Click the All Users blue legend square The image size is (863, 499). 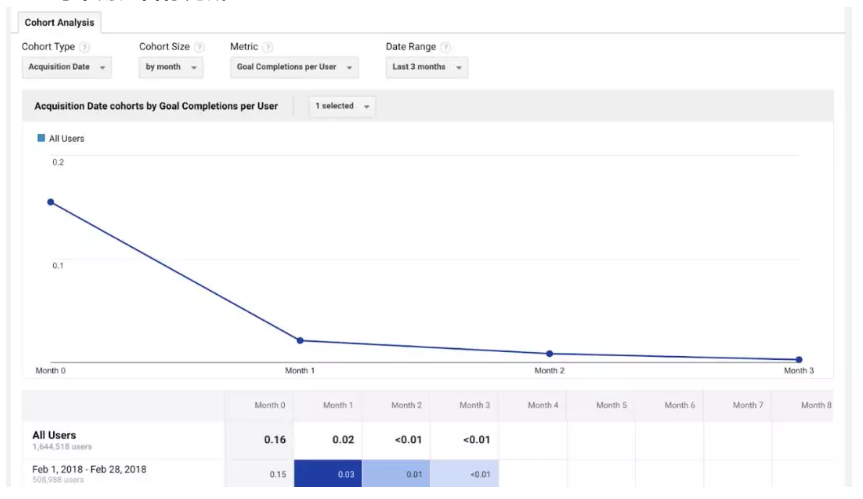[x=39, y=139]
